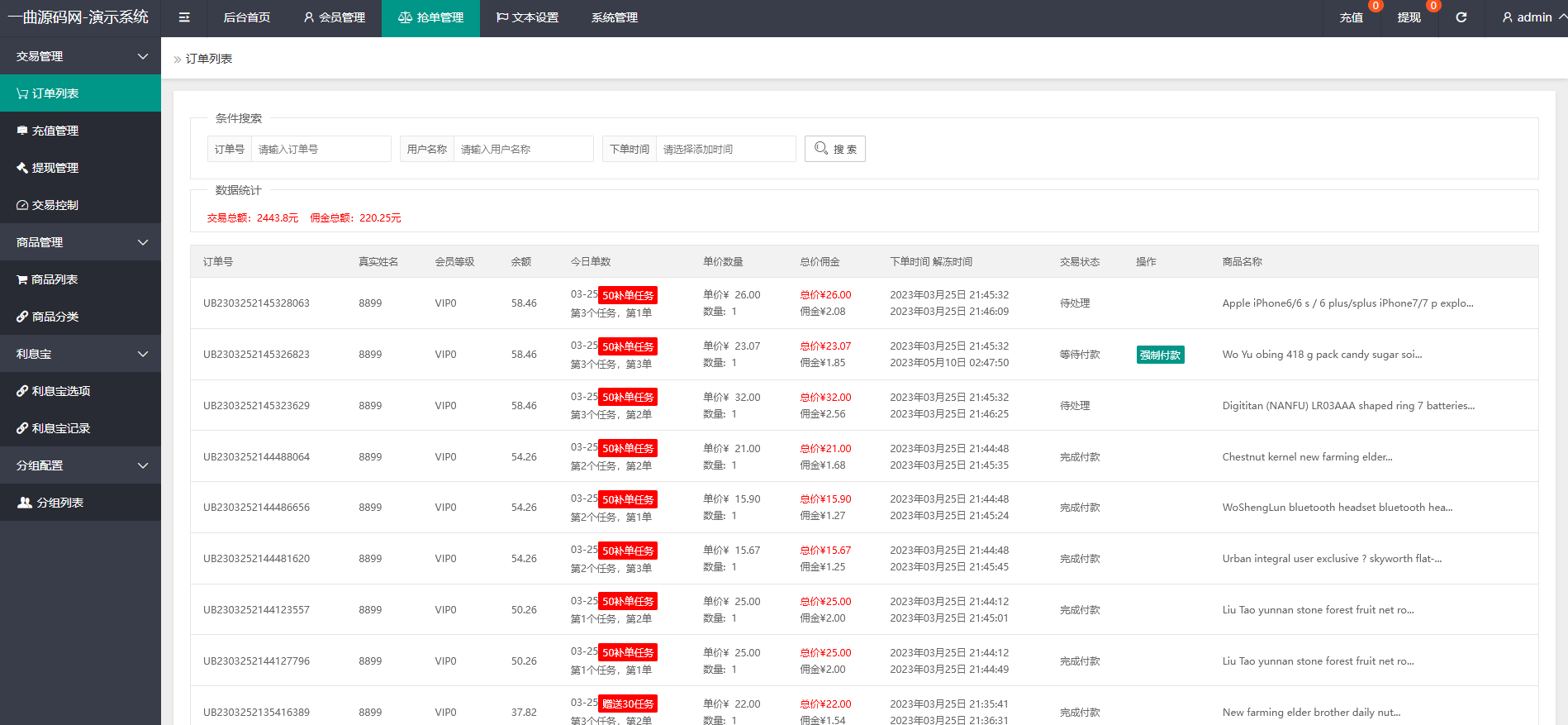1568x725 pixels.
Task: Switch to the 会员管理 top tab
Action: tap(335, 17)
